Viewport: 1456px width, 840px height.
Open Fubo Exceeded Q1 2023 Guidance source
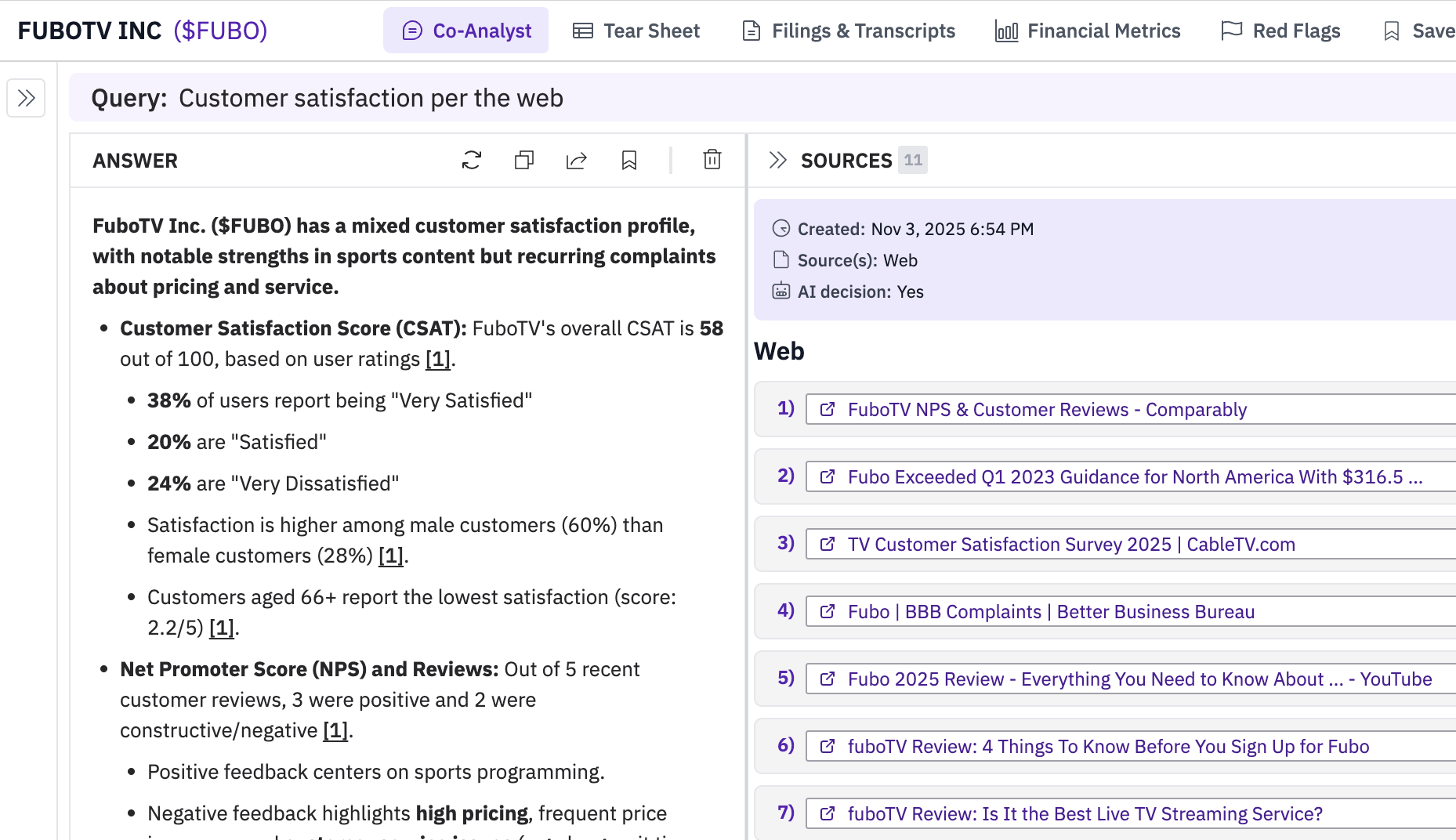click(x=1134, y=476)
